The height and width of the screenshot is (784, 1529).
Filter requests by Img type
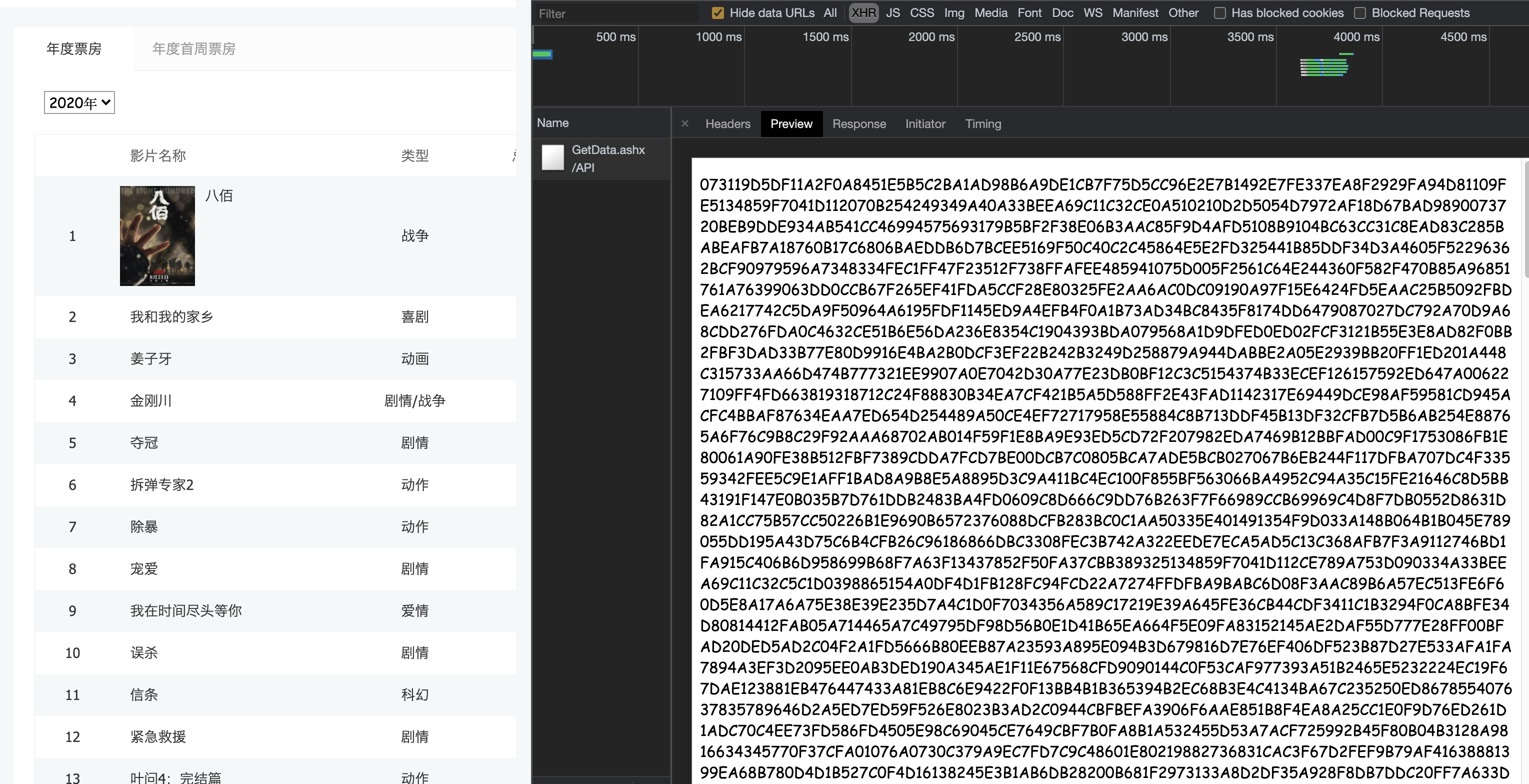click(954, 13)
